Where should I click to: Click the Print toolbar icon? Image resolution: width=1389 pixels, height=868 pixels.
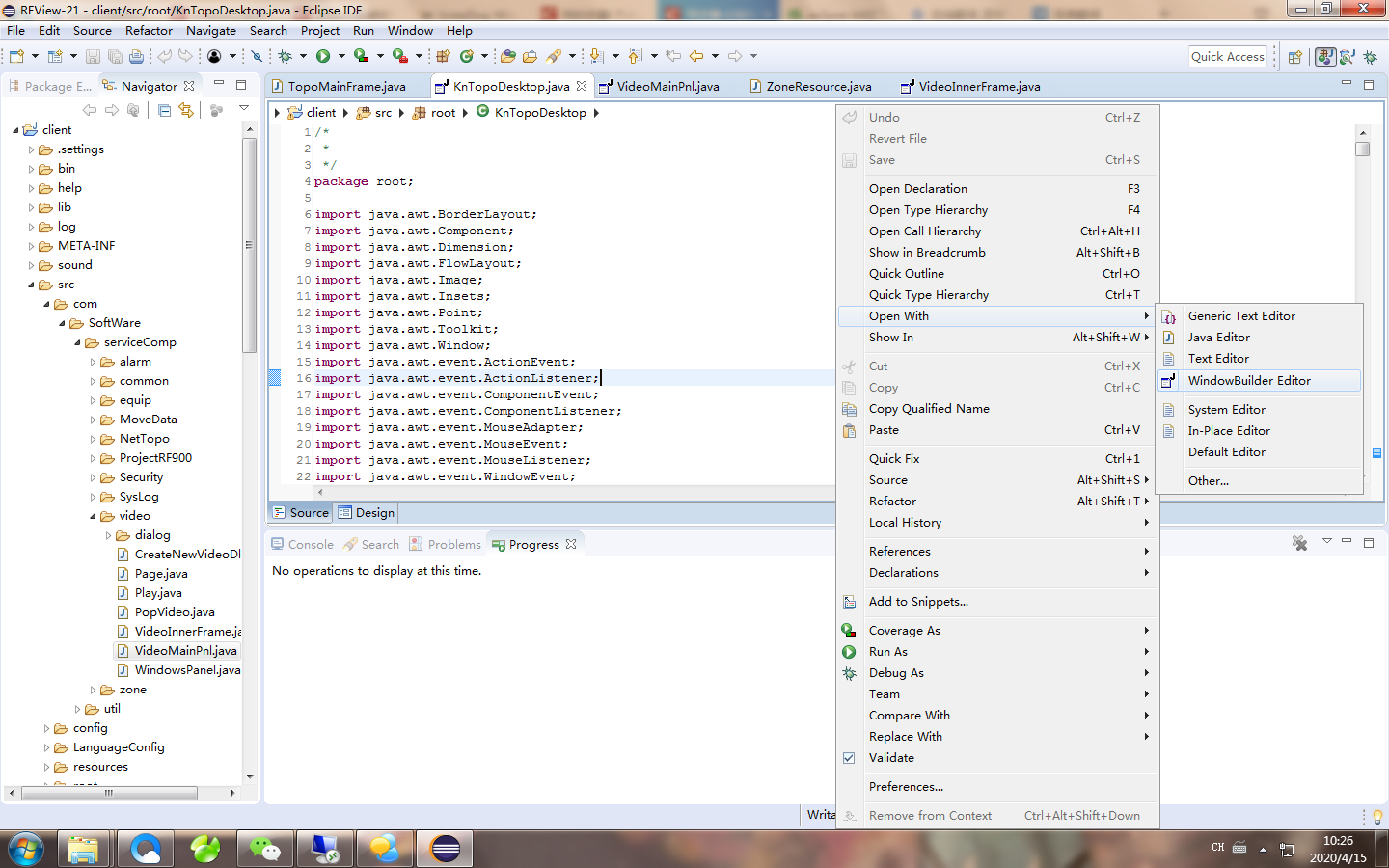pos(135,57)
